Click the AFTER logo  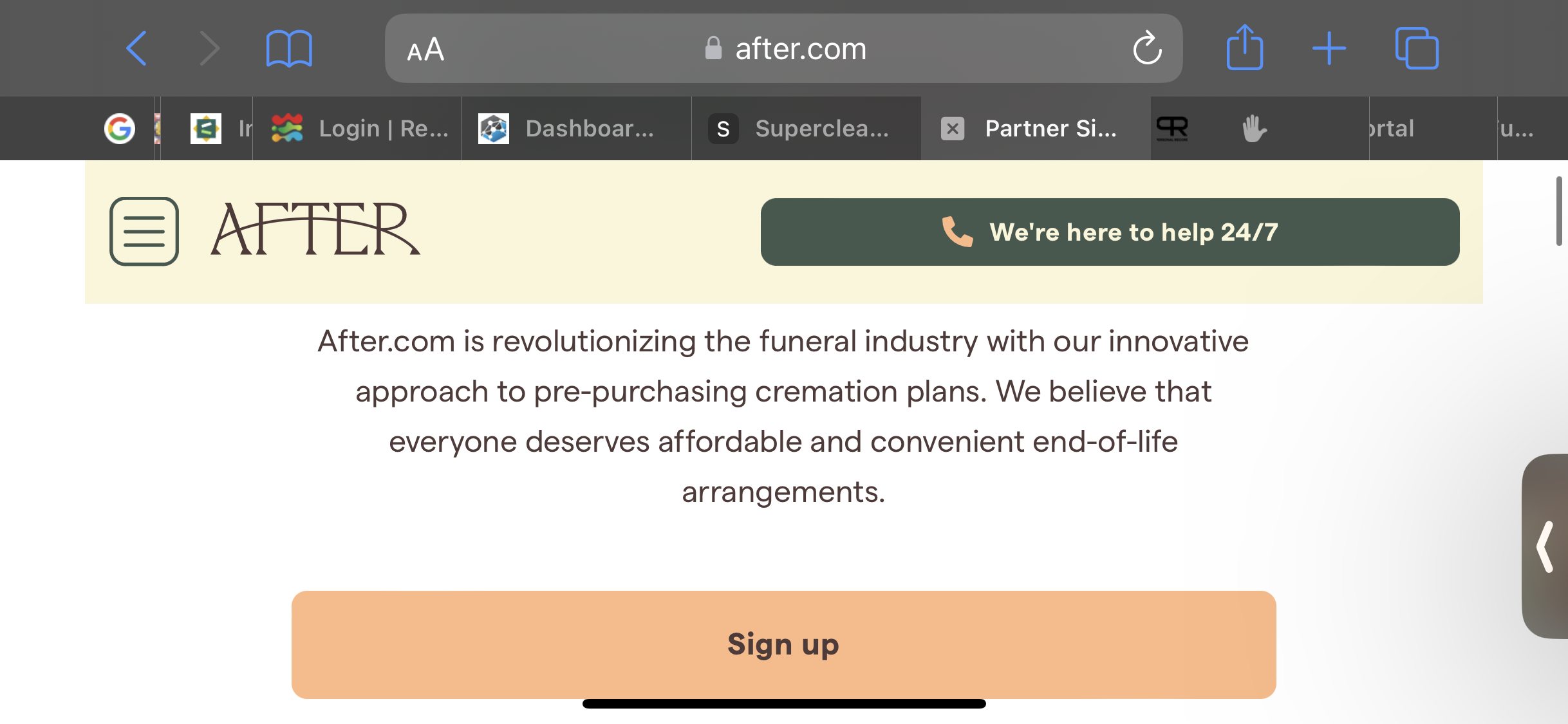315,230
